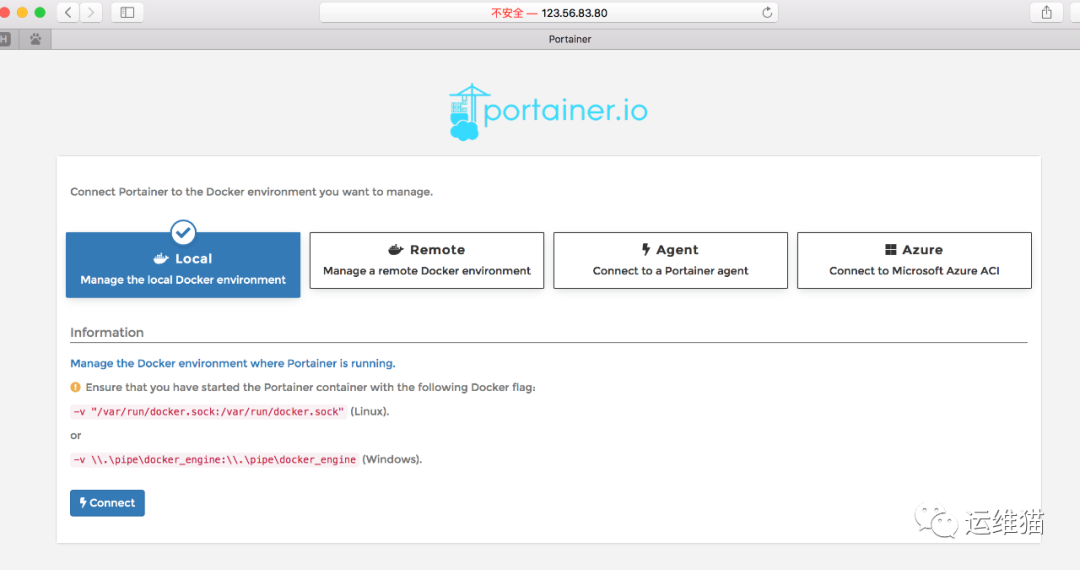Click the address bar showing 123.56.83.80
The image size is (1080, 570).
pos(549,12)
